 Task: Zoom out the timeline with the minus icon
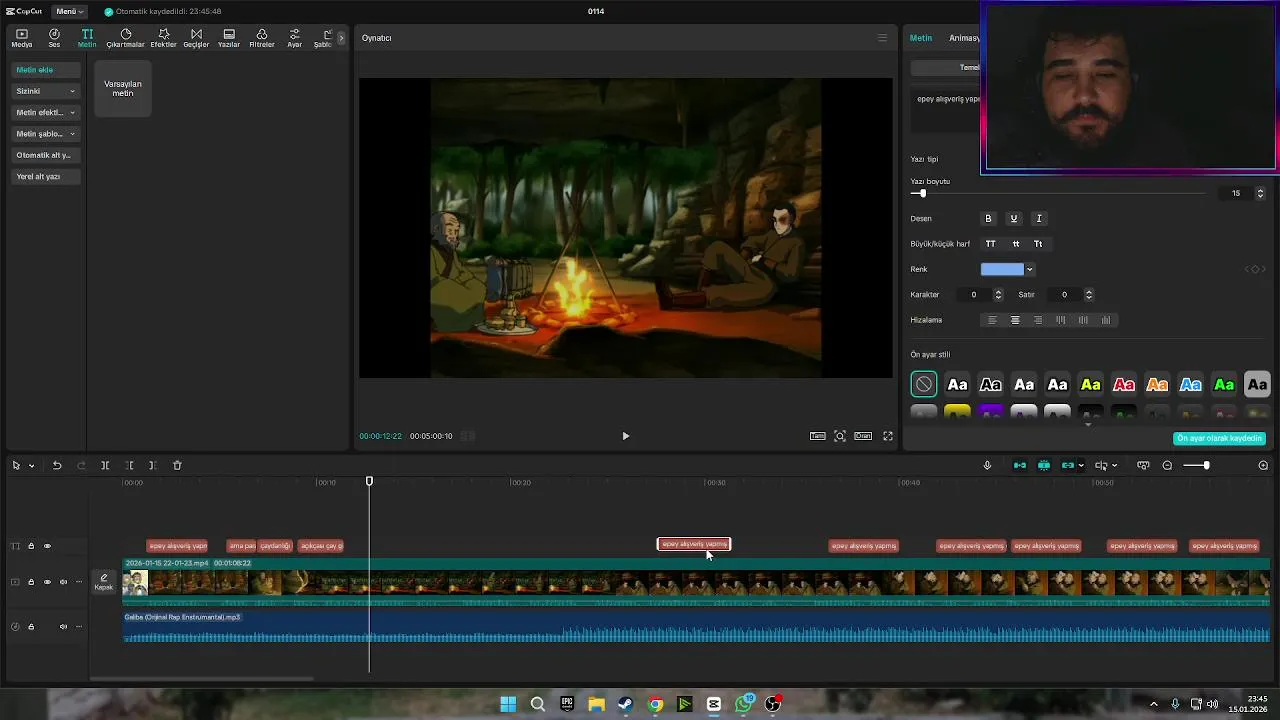pyautogui.click(x=1167, y=465)
